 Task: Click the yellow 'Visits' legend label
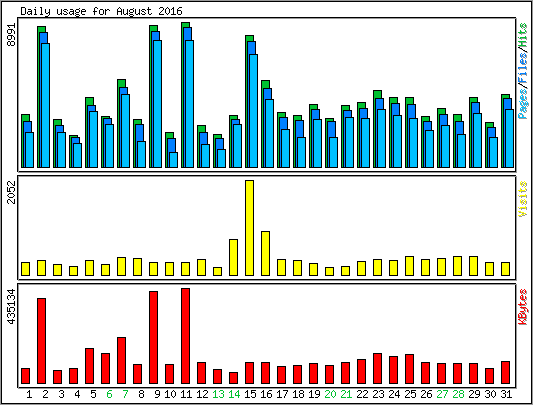[523, 199]
